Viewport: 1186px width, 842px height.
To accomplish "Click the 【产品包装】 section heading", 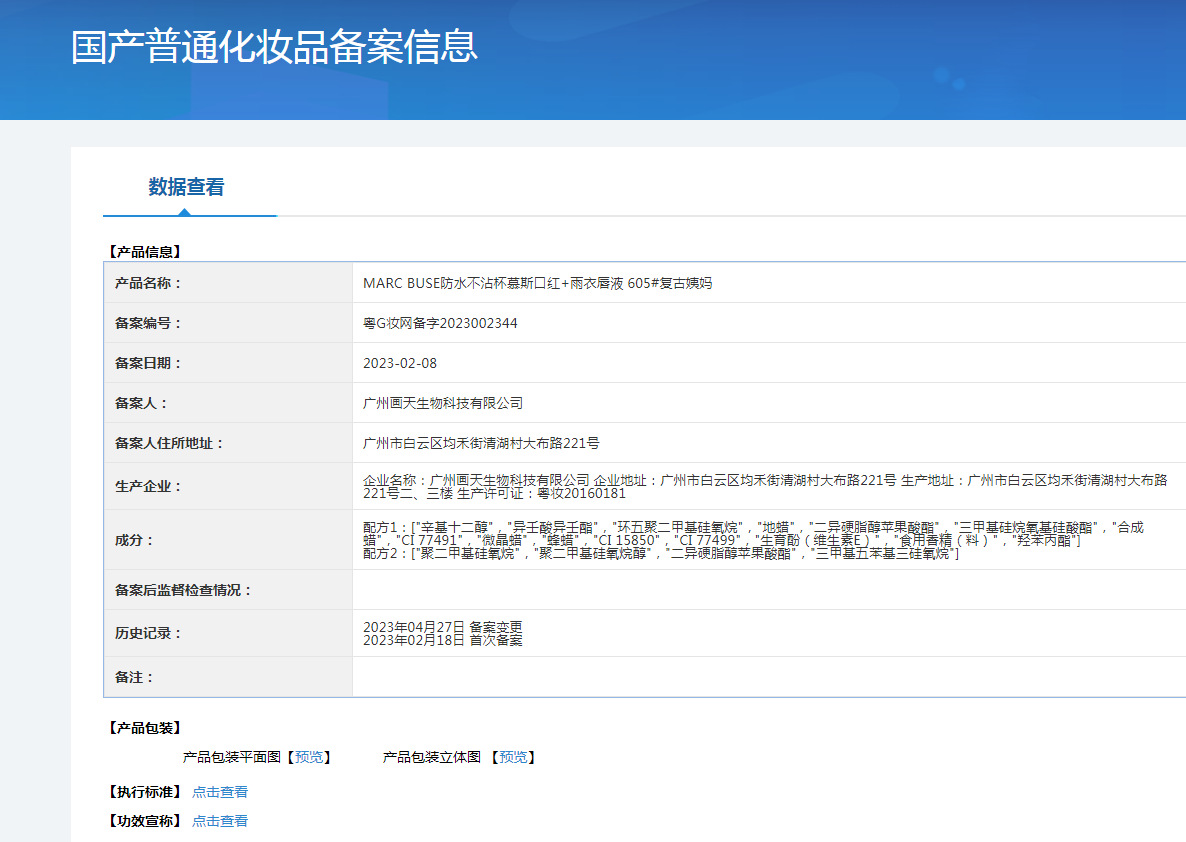I will [144, 728].
